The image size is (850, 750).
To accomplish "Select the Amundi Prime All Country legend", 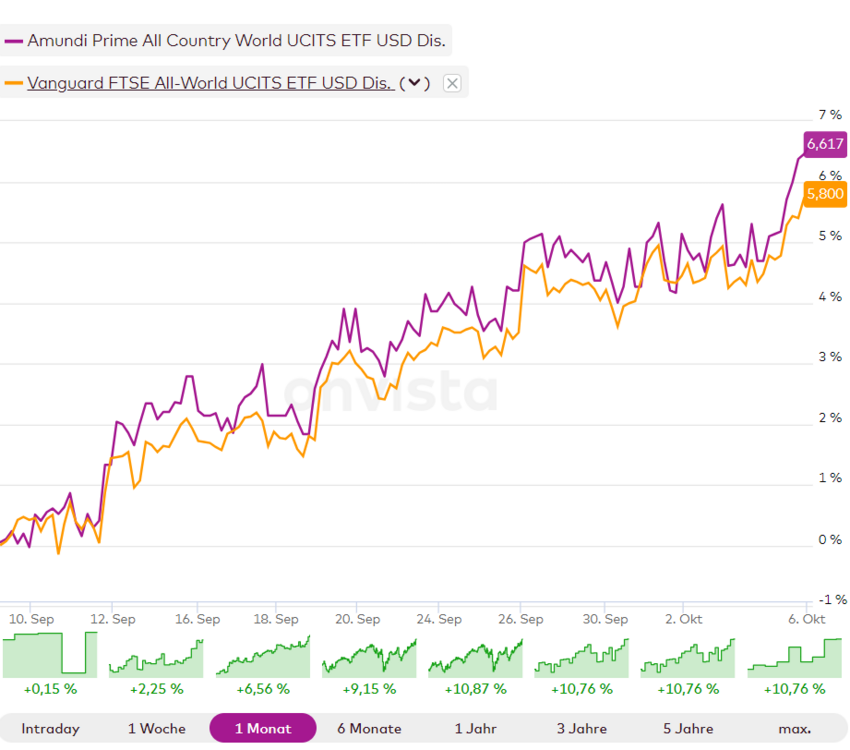I will pos(237,41).
